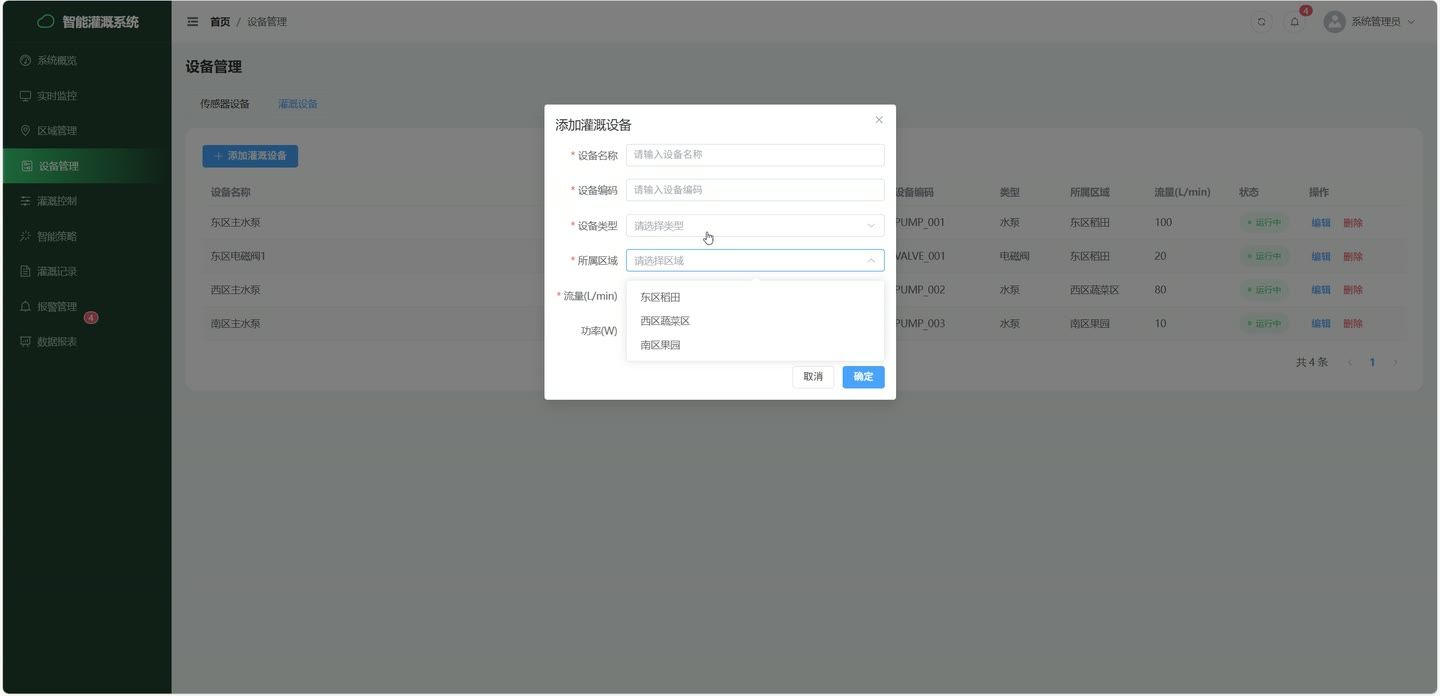Open the 设备类型 dropdown
The image size is (1440, 696).
click(x=755, y=226)
